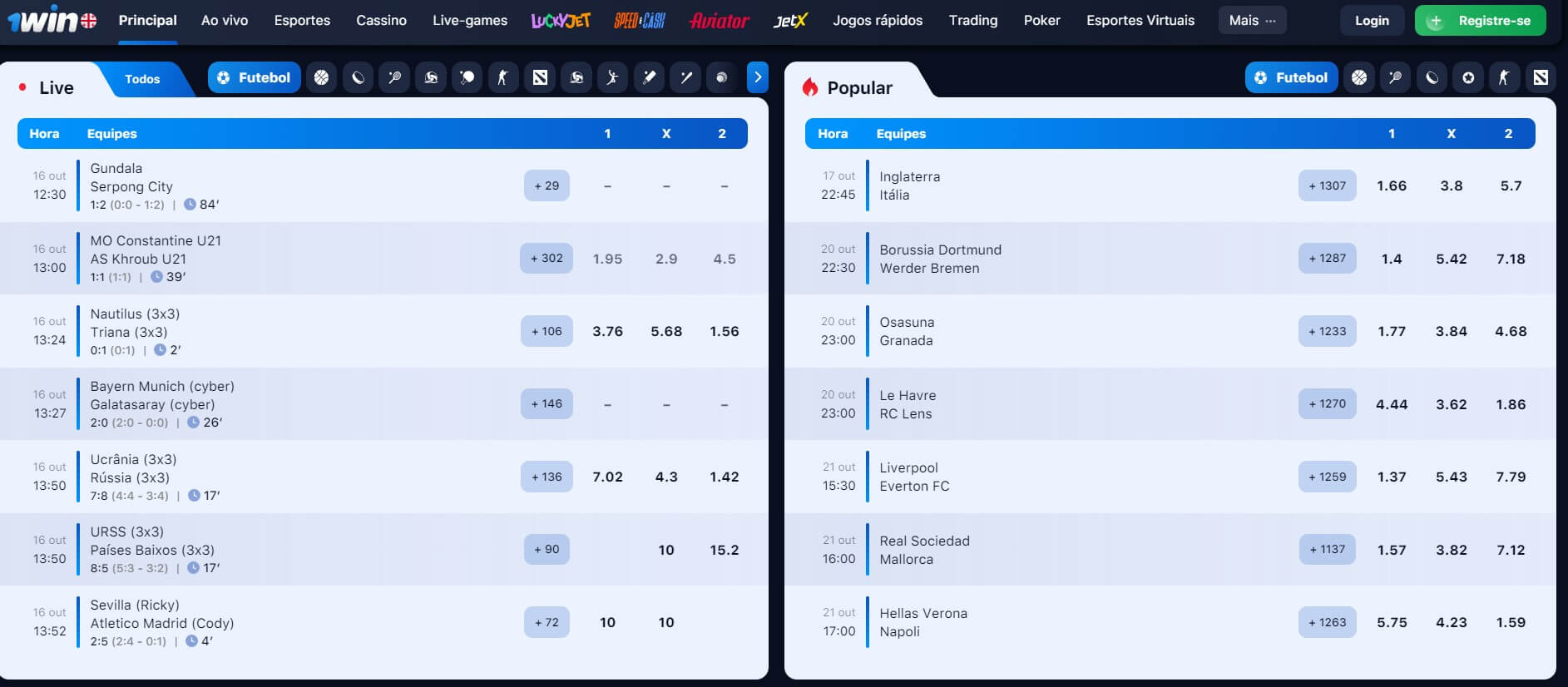Bet on Inglaterra win at 1.66
This screenshot has height=687, width=1568.
click(x=1391, y=186)
